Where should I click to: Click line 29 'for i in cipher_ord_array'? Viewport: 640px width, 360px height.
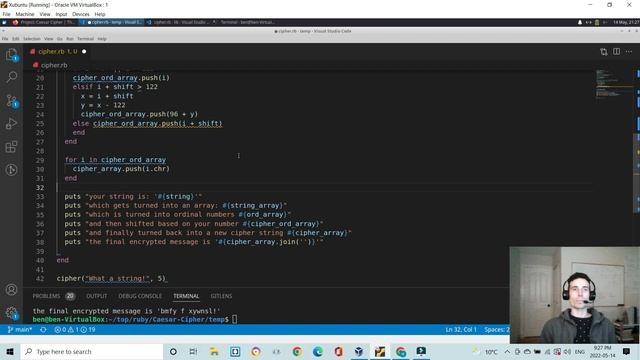point(115,160)
